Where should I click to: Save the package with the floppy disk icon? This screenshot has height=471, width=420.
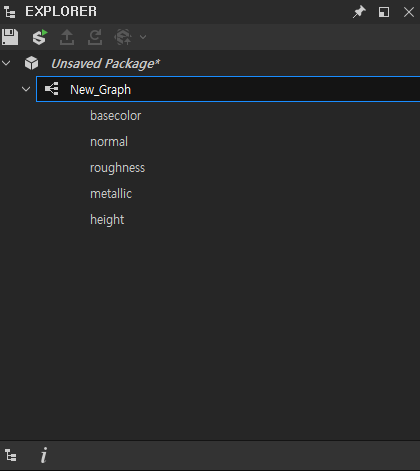point(10,37)
